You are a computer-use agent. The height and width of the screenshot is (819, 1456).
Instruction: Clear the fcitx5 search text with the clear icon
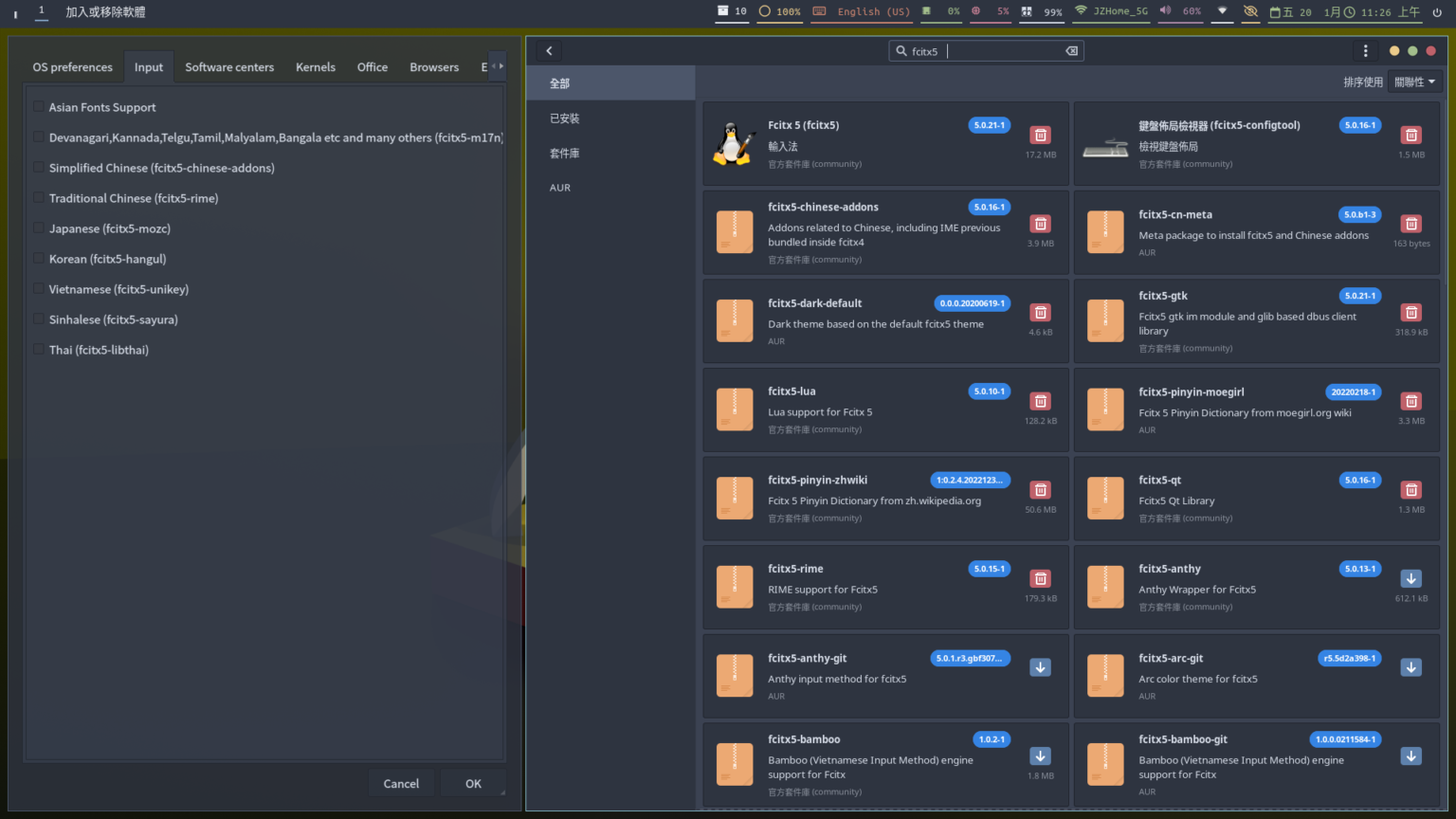coord(1071,51)
